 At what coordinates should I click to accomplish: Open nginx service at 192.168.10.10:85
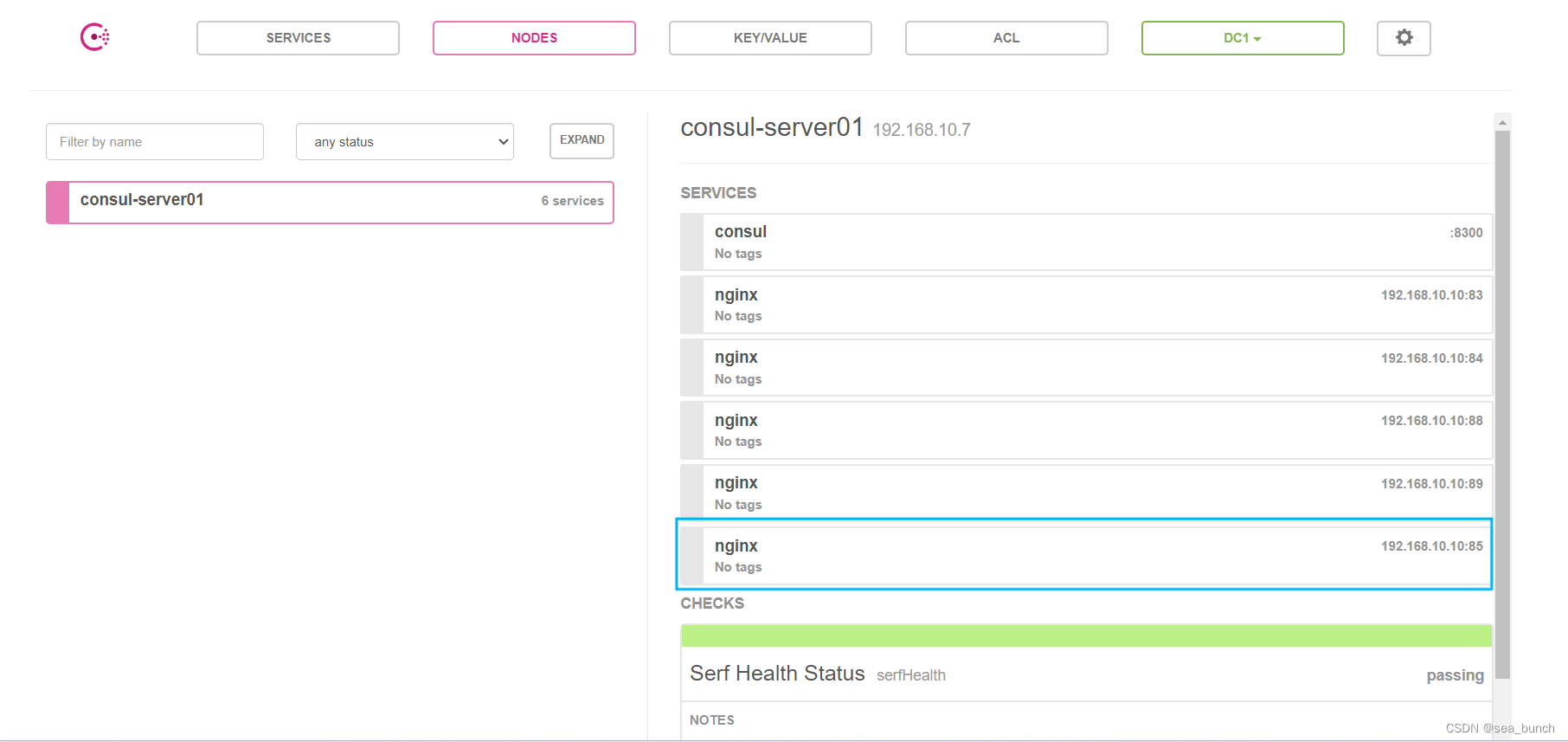click(x=1086, y=556)
